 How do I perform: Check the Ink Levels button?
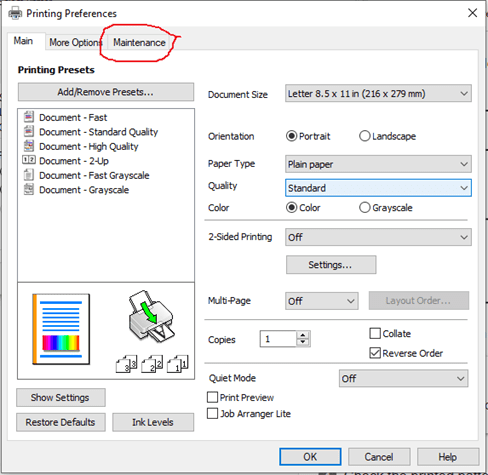point(153,422)
